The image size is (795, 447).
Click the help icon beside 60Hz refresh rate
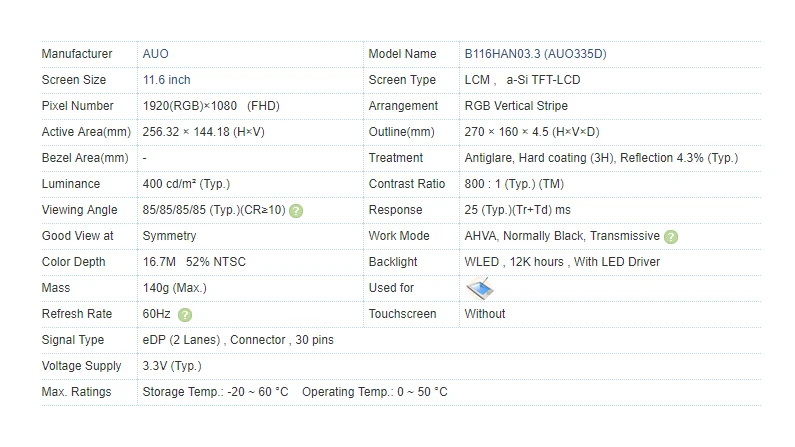pyautogui.click(x=185, y=315)
